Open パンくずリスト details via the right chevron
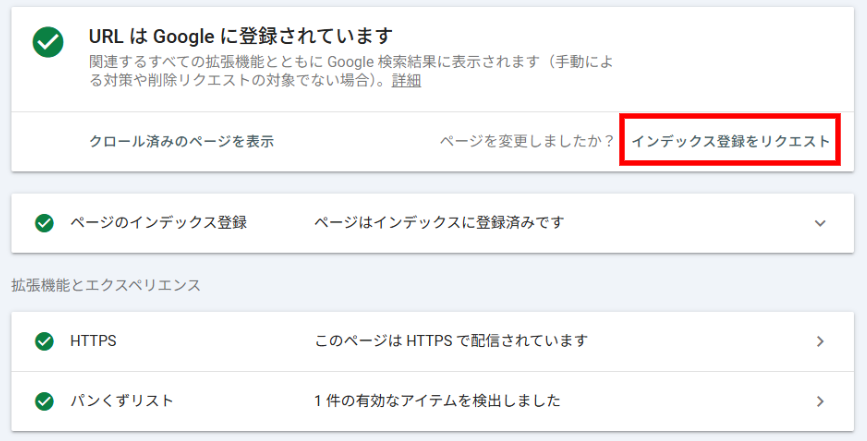Viewport: 867px width, 441px height. click(x=820, y=401)
